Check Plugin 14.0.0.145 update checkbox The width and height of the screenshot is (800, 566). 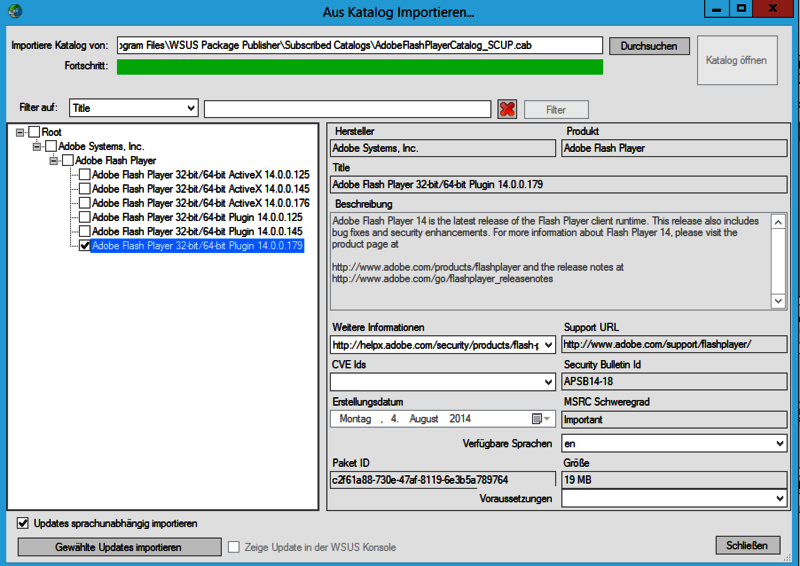tap(85, 232)
